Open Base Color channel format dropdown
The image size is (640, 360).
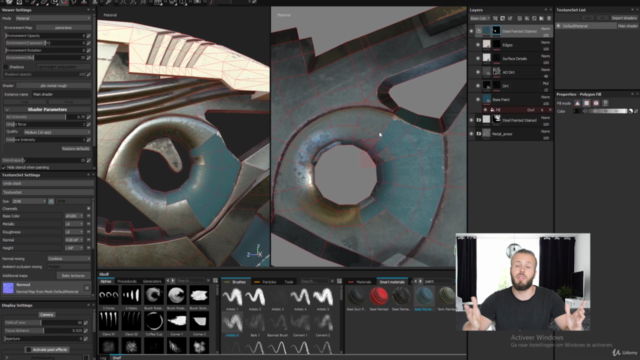click(x=74, y=216)
